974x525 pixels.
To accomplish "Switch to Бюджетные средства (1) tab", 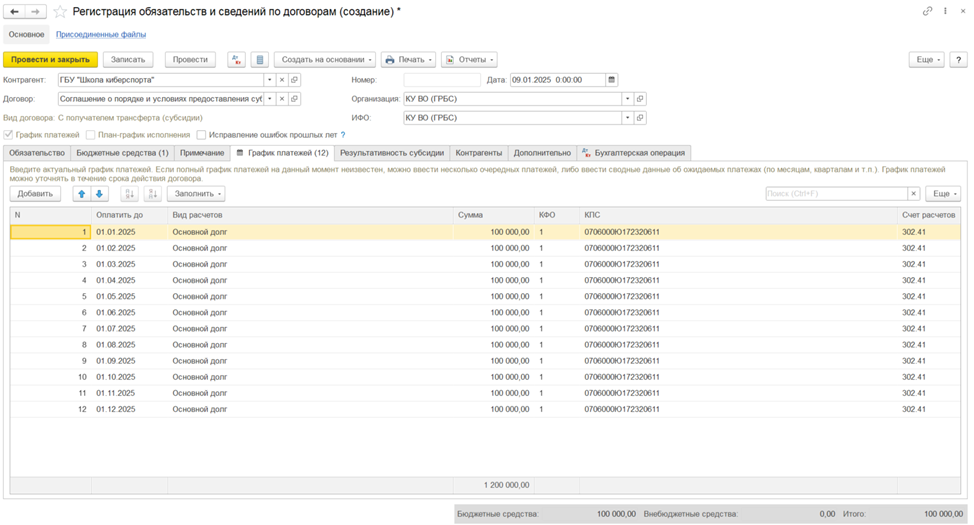I will (122, 153).
